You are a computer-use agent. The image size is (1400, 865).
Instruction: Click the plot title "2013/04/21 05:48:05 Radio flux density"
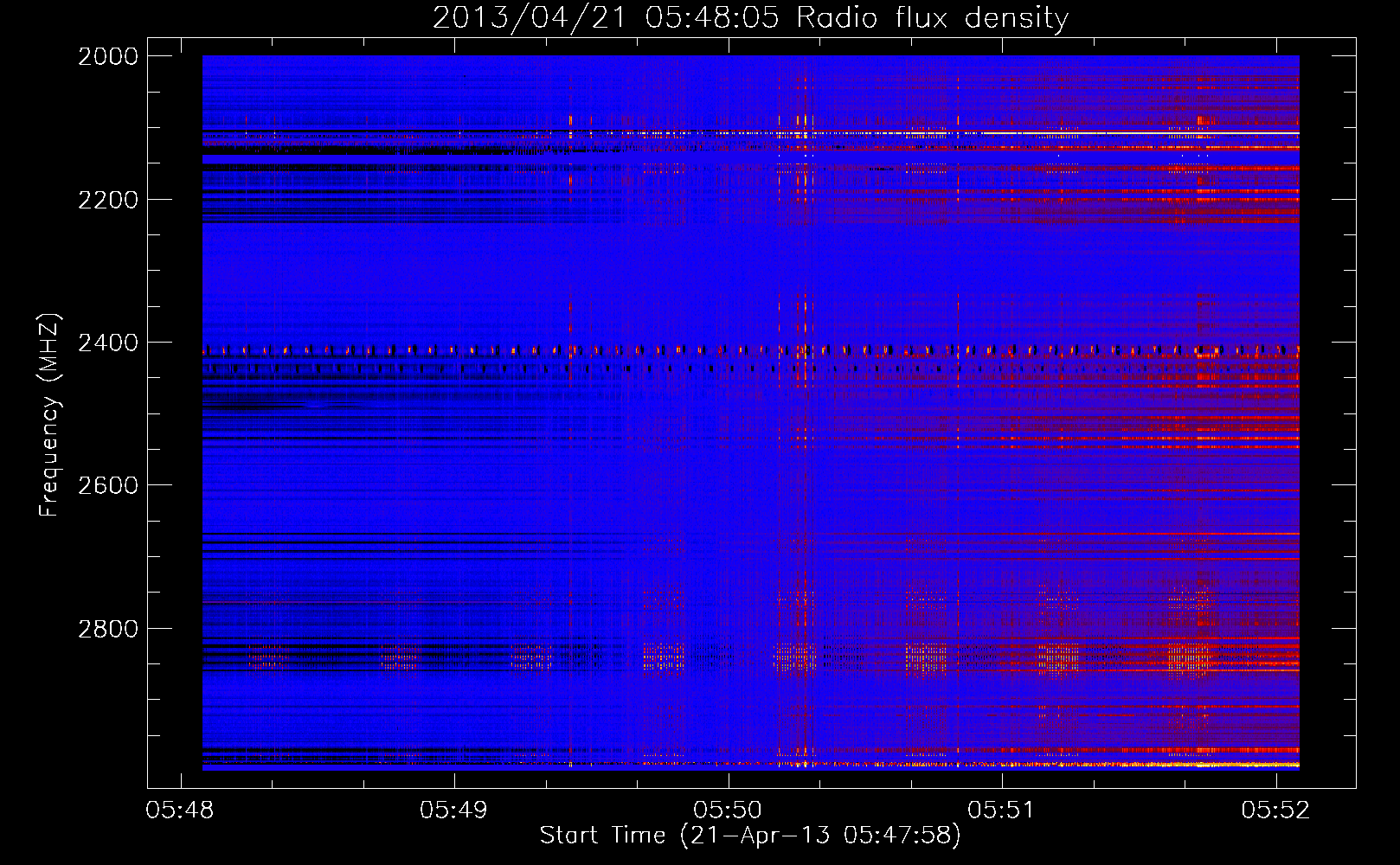click(750, 17)
